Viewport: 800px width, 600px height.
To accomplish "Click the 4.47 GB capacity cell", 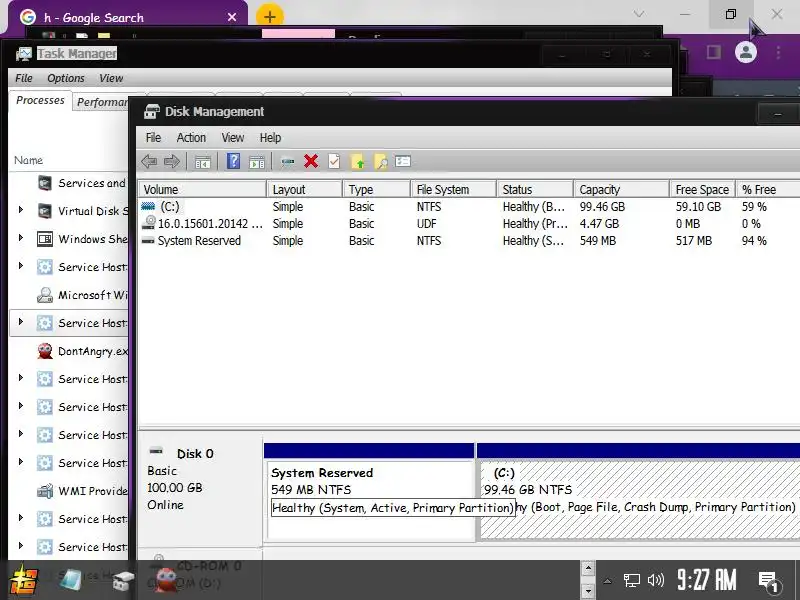I will click(x=599, y=223).
